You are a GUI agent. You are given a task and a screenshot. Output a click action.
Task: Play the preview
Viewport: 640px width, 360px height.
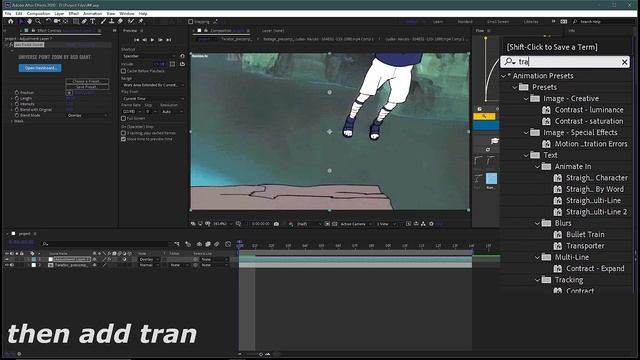point(152,40)
